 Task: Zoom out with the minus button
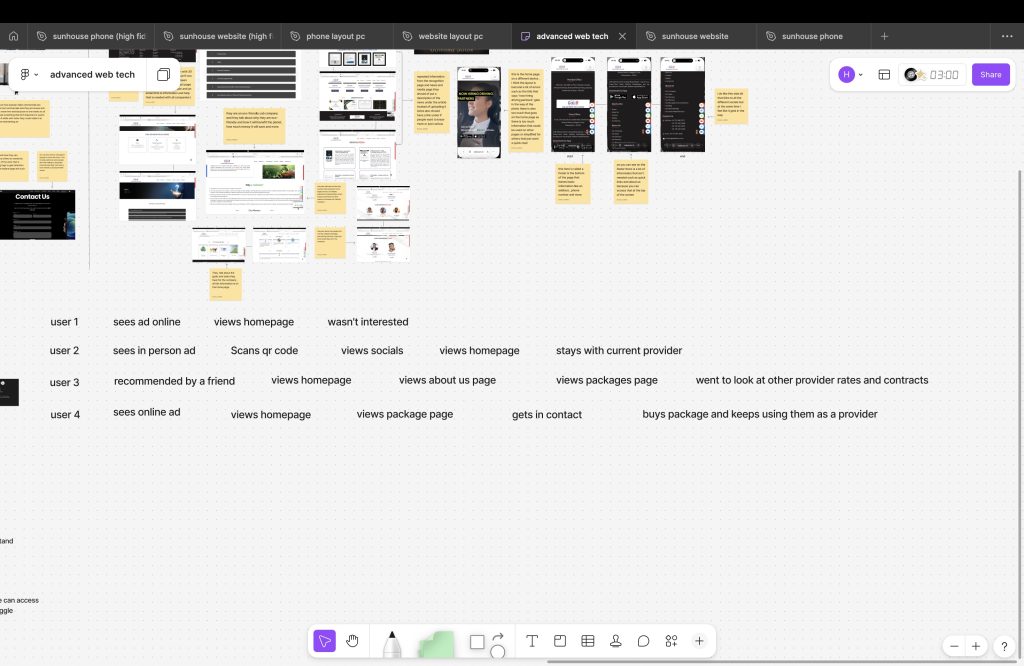click(955, 646)
